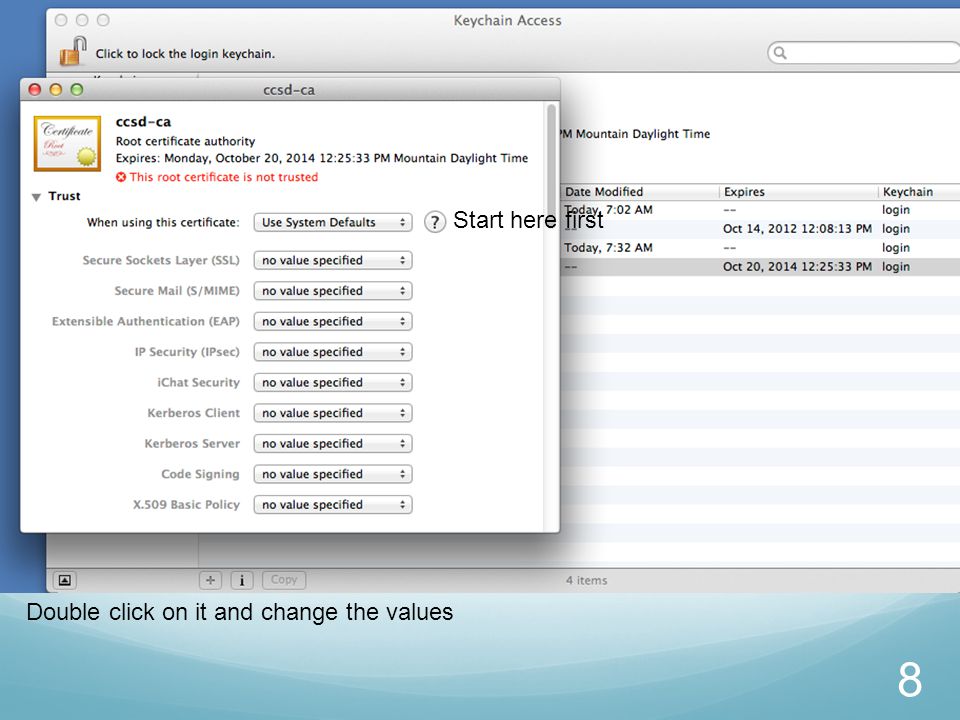Click the 'Root certificate authority' text
Image resolution: width=960 pixels, height=720 pixels.
(186, 141)
